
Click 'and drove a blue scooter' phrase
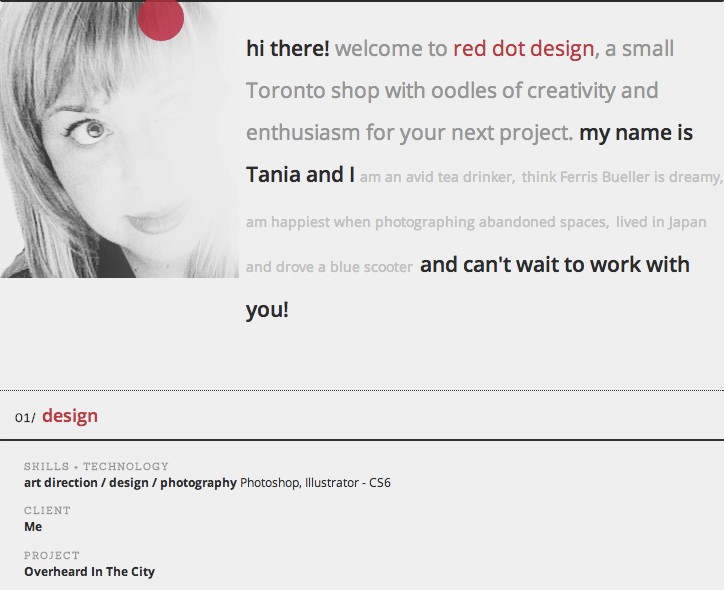pyautogui.click(x=329, y=267)
